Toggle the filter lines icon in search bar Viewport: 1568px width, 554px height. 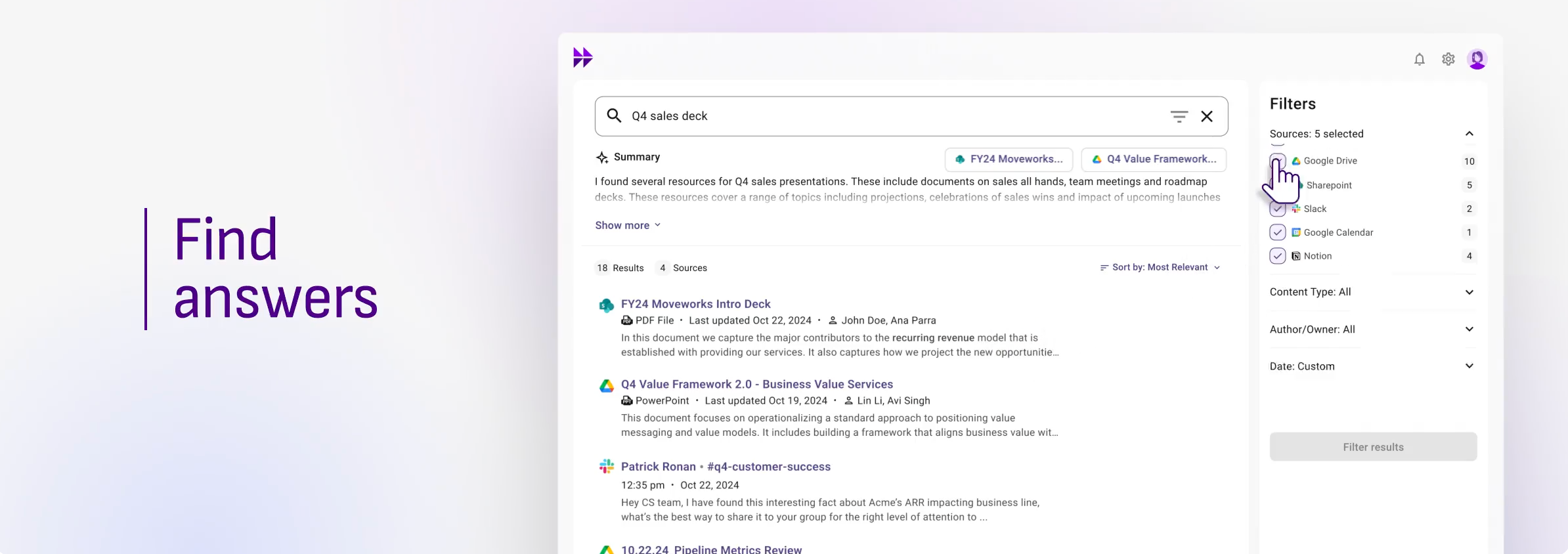click(1179, 117)
